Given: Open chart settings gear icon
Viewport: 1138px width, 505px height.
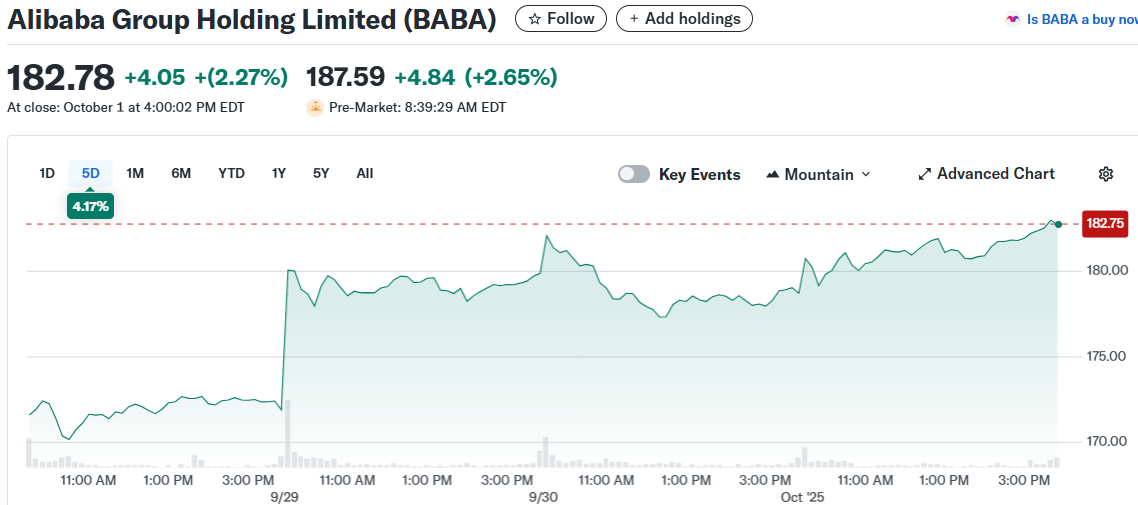Looking at the screenshot, I should coord(1105,174).
